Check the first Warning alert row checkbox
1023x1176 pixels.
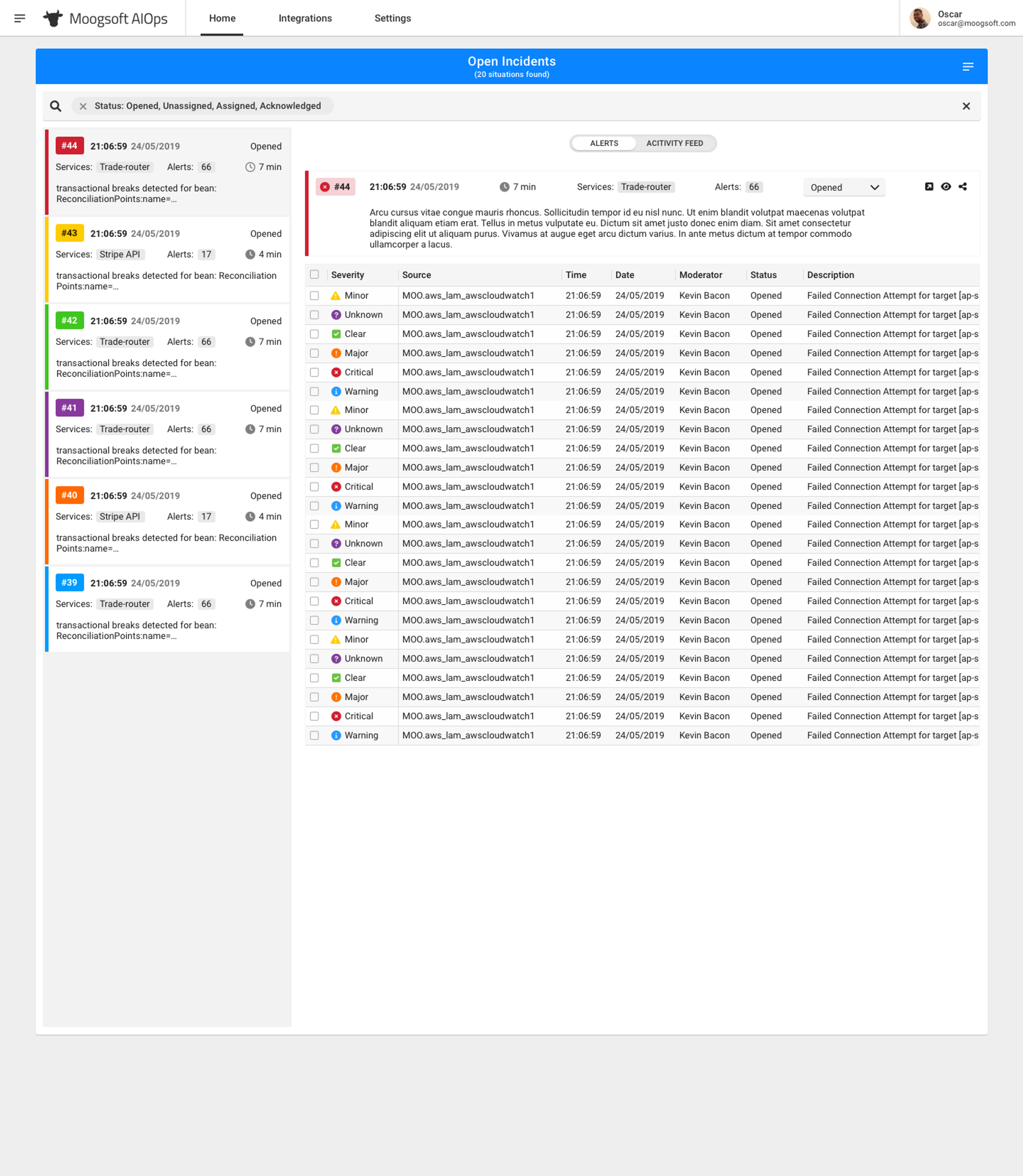(x=315, y=392)
